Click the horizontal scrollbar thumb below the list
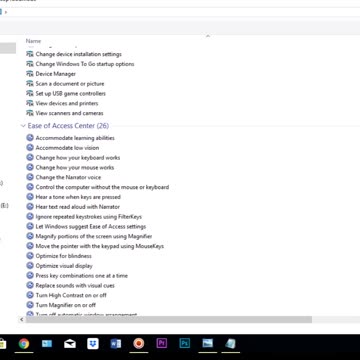Viewport: 360px width, 360px height. coord(169,320)
